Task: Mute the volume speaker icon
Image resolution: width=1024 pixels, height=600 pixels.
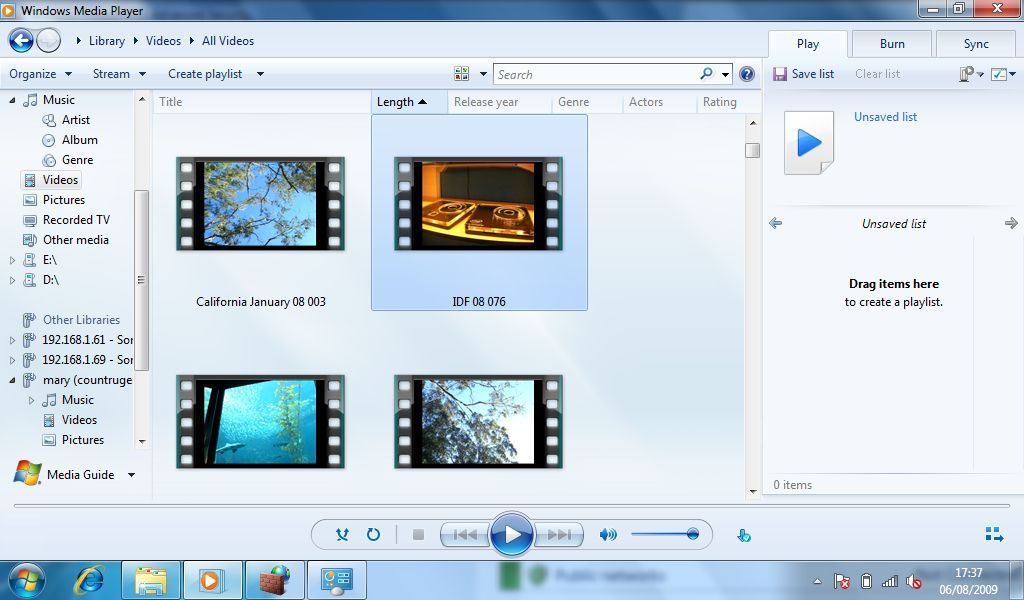Action: [607, 534]
